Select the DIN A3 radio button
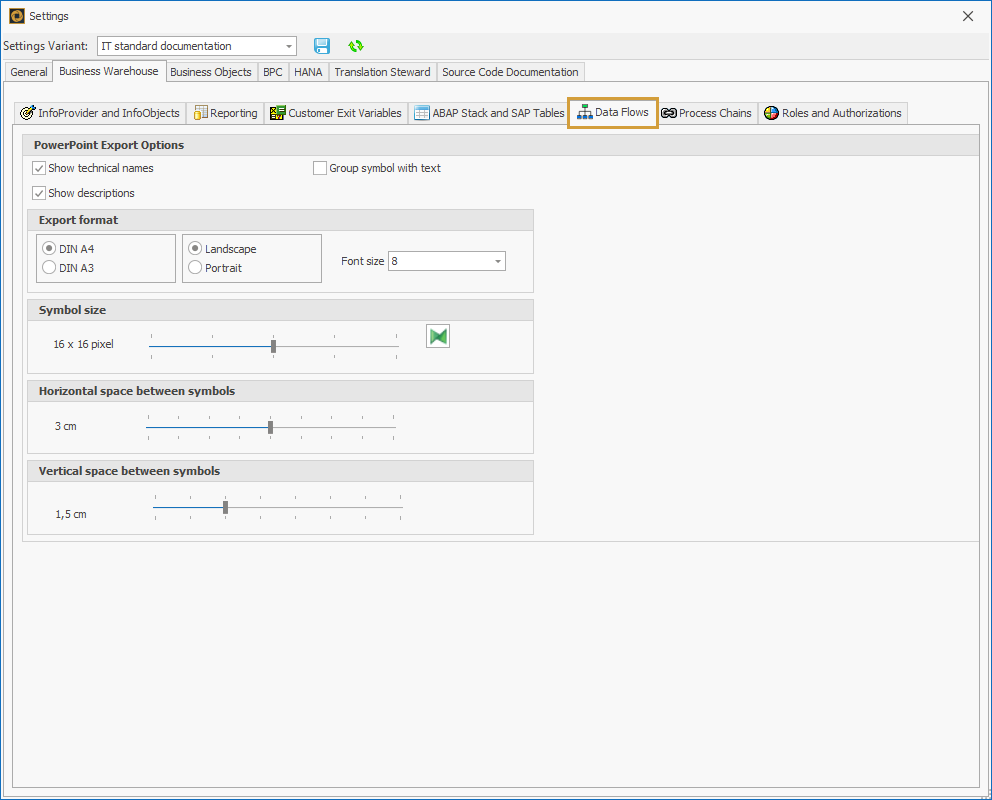Image resolution: width=992 pixels, height=800 pixels. click(48, 267)
